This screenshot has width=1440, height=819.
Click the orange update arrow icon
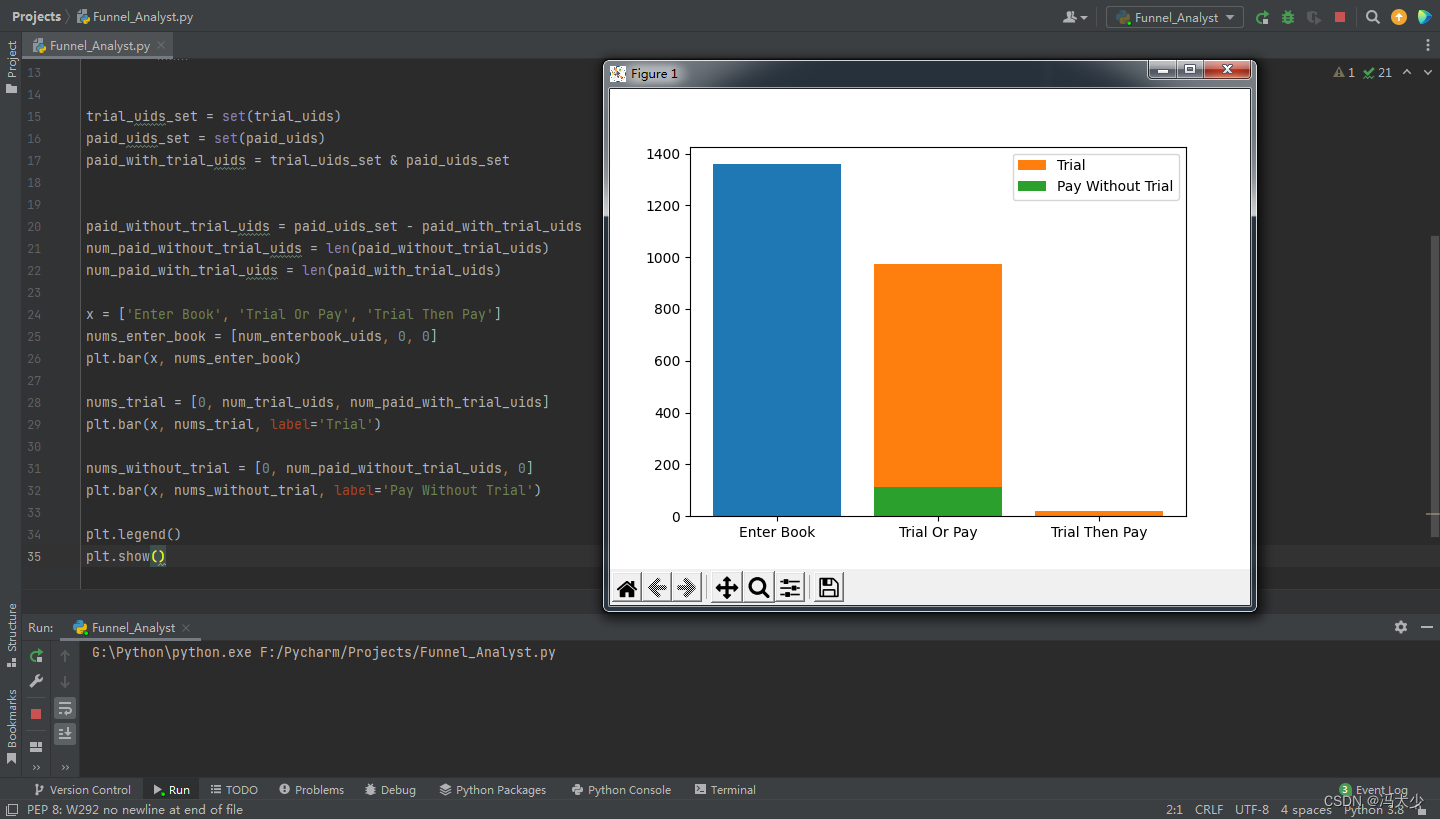tap(1399, 17)
